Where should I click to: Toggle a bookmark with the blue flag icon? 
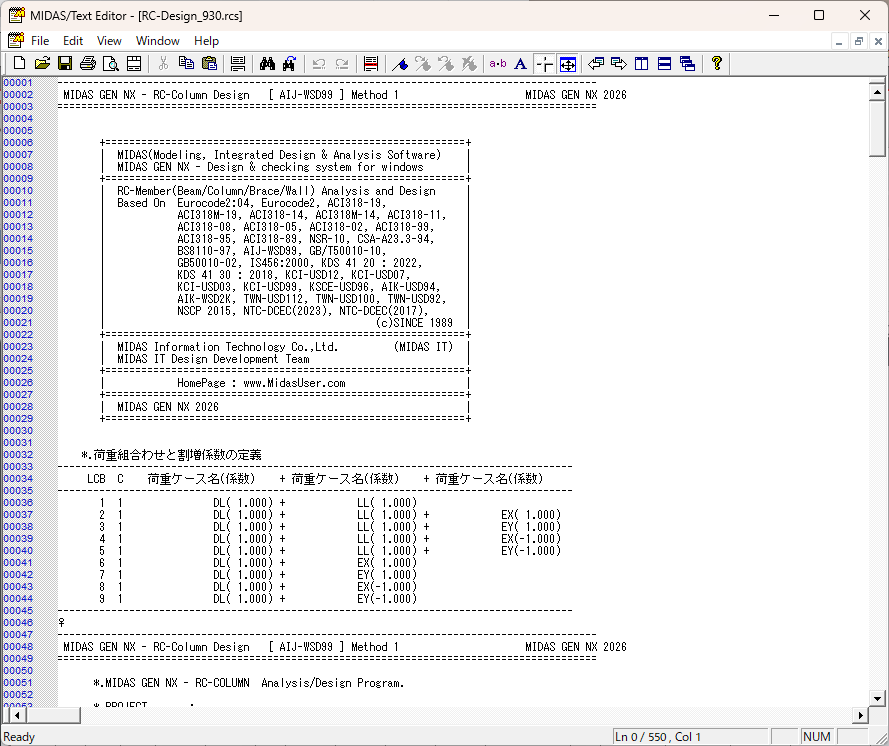400,63
